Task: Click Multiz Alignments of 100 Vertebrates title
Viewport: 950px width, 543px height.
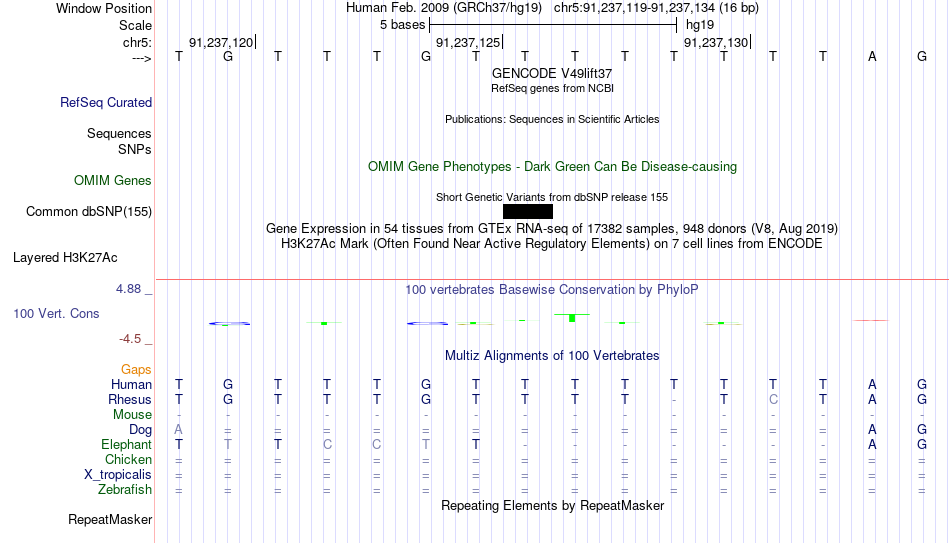Action: click(552, 356)
